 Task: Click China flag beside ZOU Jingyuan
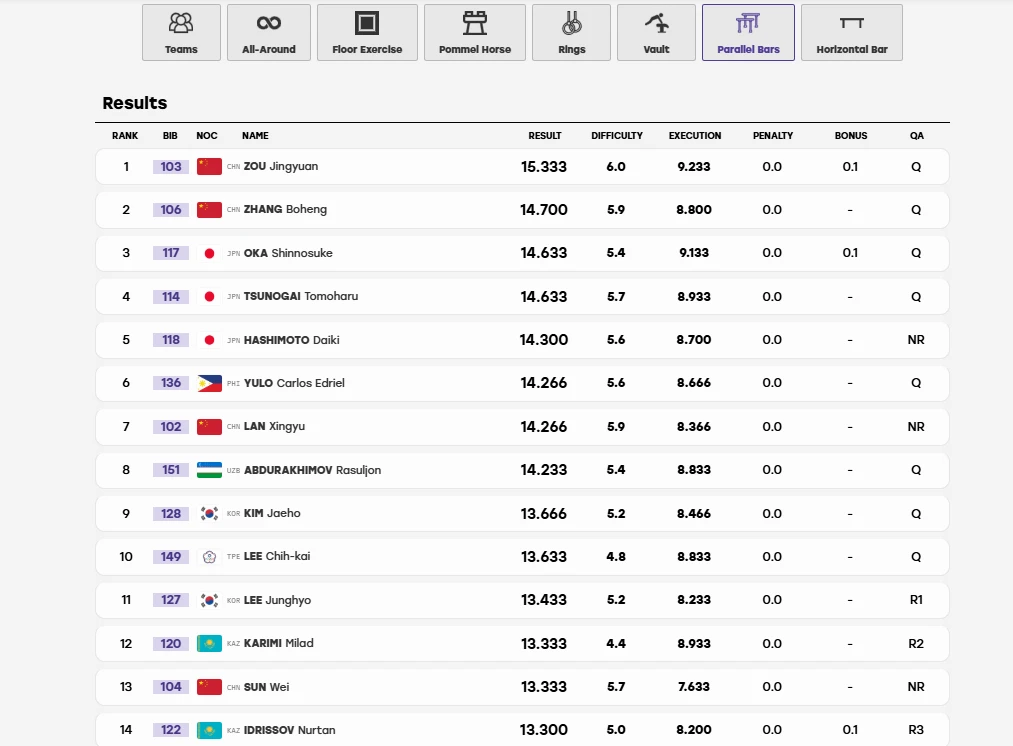(x=209, y=167)
